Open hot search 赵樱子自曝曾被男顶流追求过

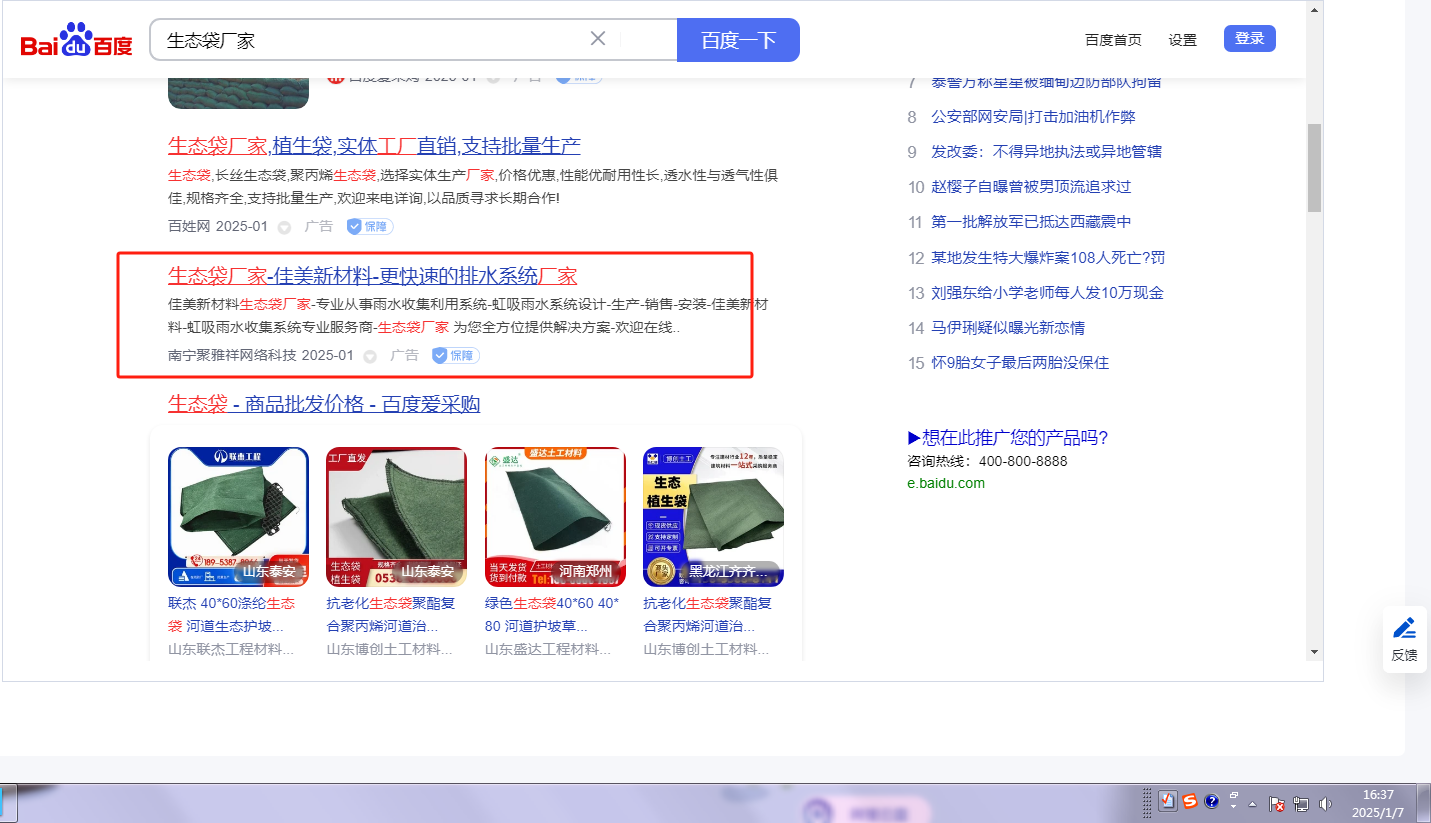click(1031, 187)
